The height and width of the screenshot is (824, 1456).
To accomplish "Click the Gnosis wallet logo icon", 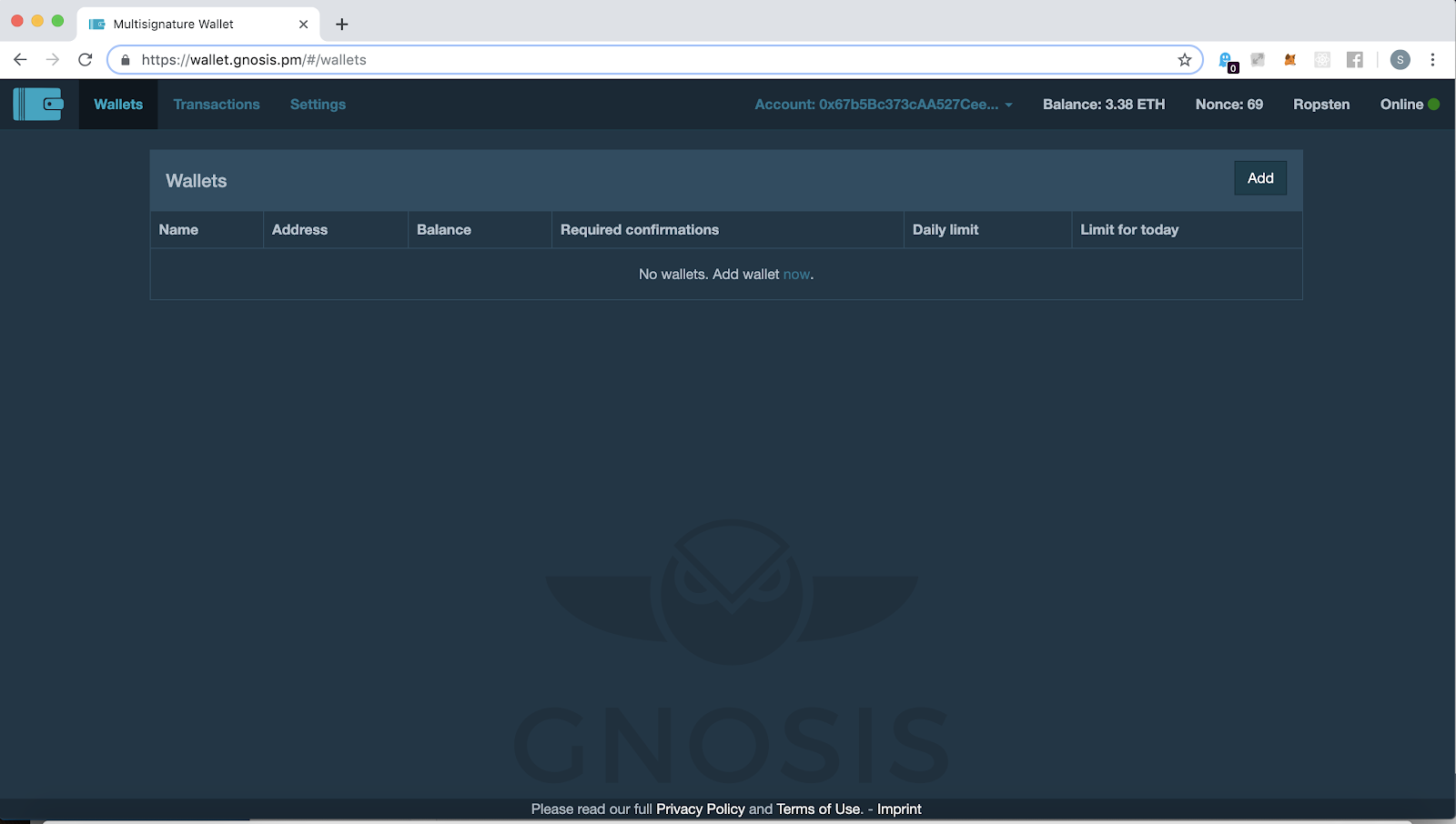I will pos(38,104).
